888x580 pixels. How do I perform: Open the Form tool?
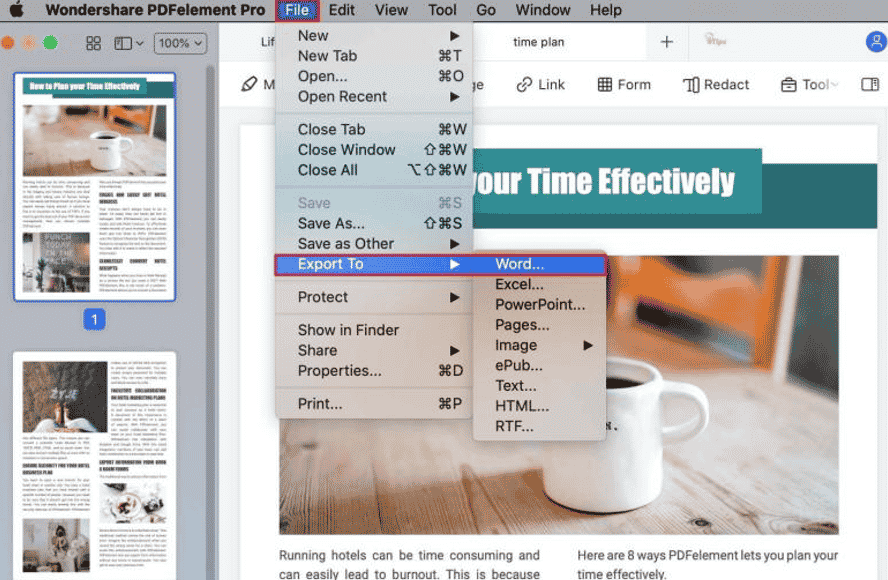pos(624,84)
